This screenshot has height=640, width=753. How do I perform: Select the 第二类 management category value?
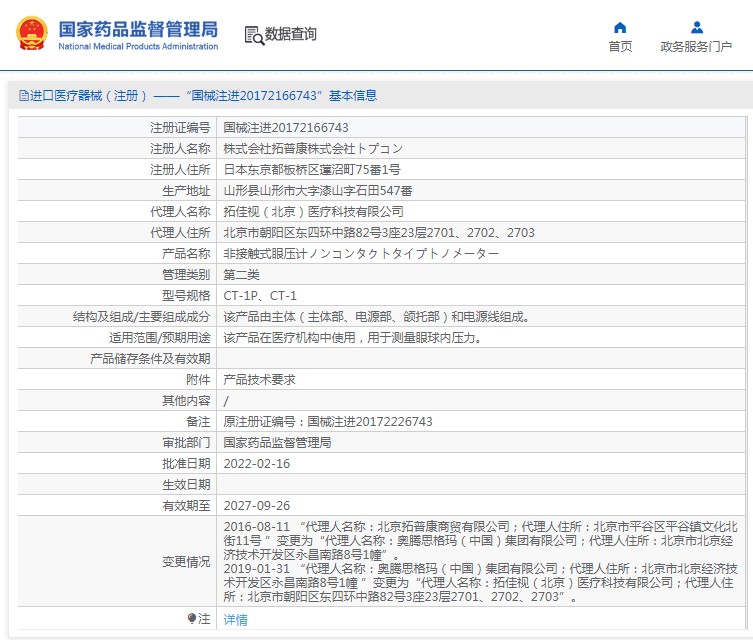click(241, 275)
